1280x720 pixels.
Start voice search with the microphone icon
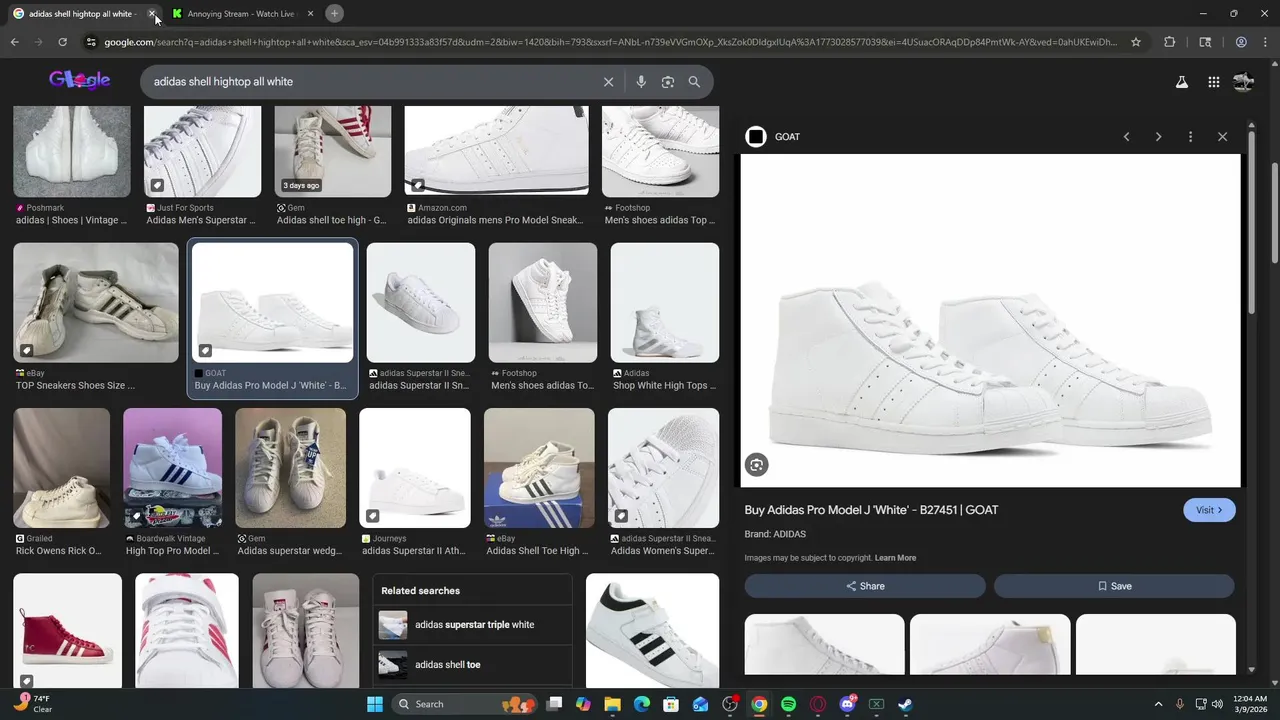point(641,82)
